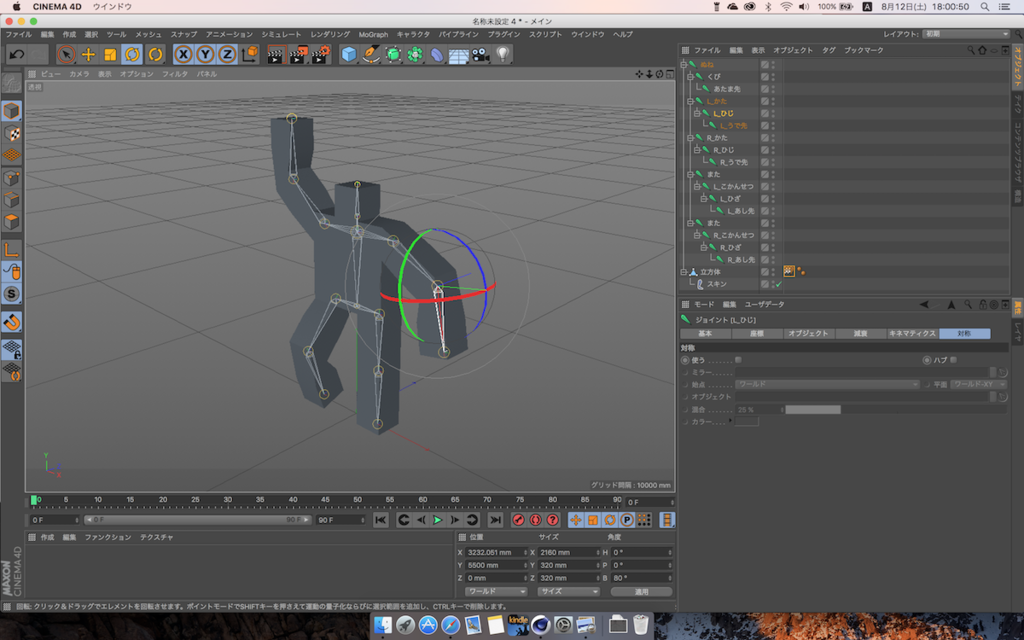Image resolution: width=1024 pixels, height=640 pixels.
Task: Toggle position keyframe recording
Action: coord(575,520)
